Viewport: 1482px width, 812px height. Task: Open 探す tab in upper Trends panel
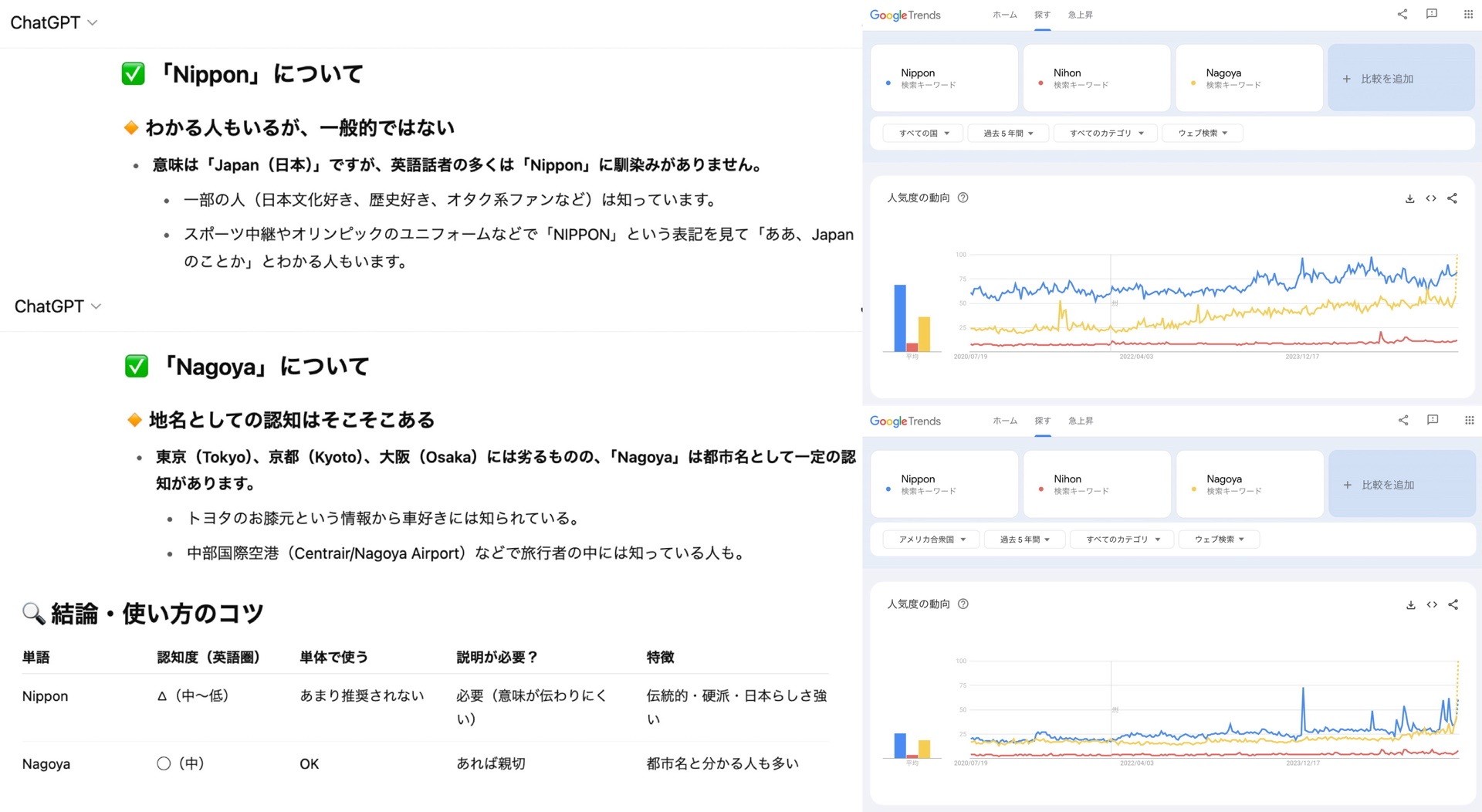click(1042, 15)
